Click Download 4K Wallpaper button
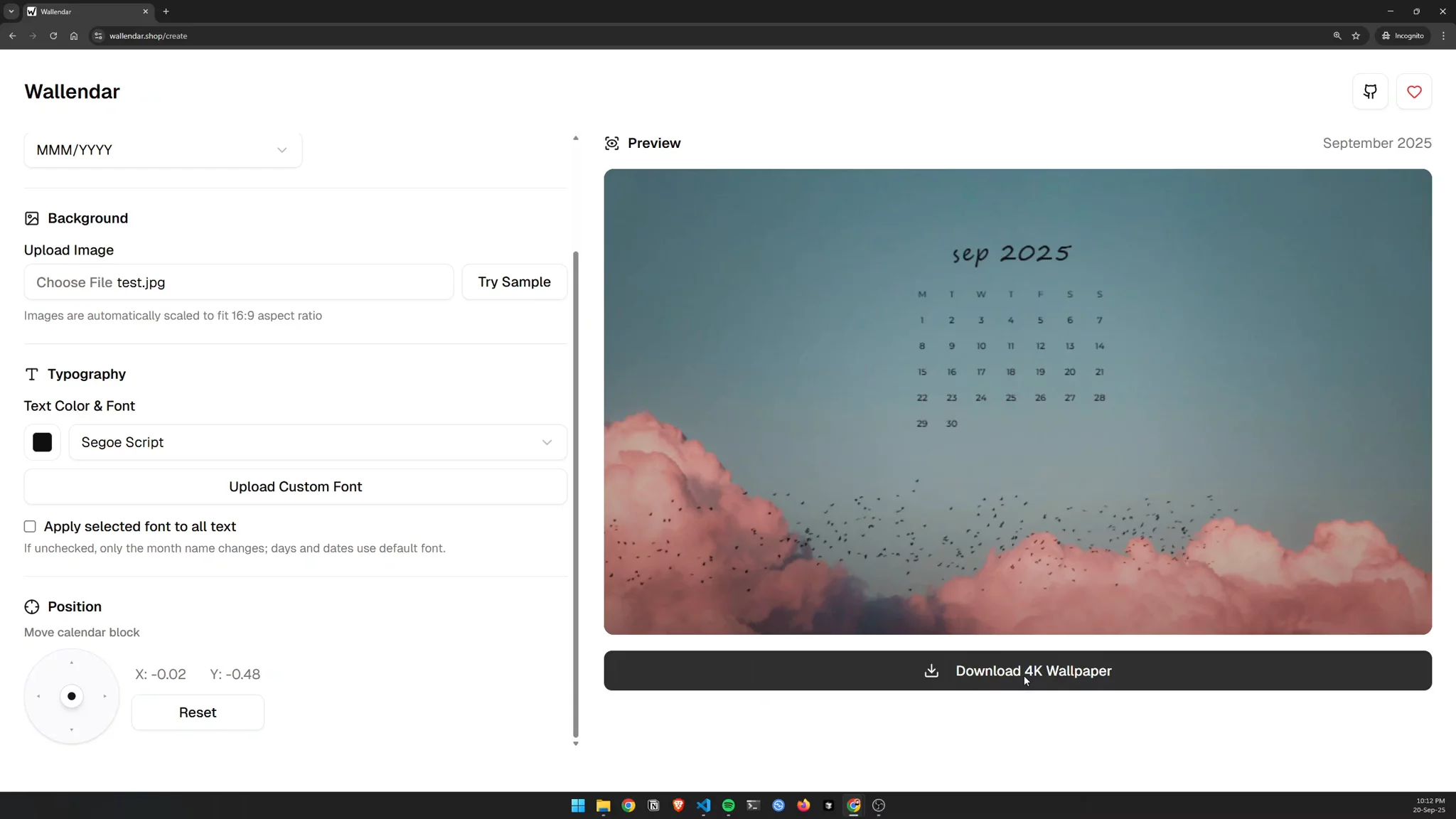Viewport: 1456px width, 819px height. (1017, 670)
